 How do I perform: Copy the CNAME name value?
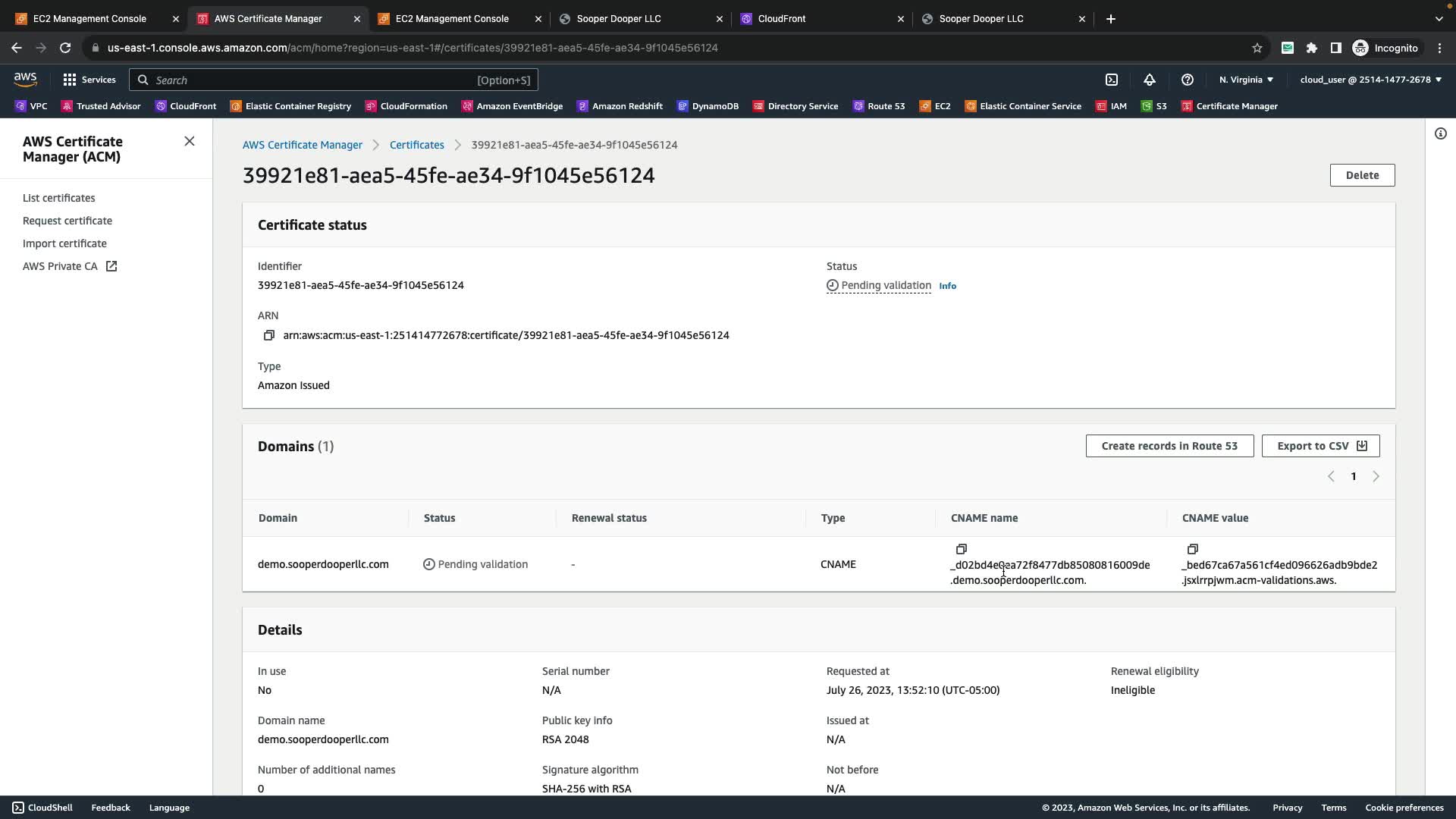coord(961,549)
